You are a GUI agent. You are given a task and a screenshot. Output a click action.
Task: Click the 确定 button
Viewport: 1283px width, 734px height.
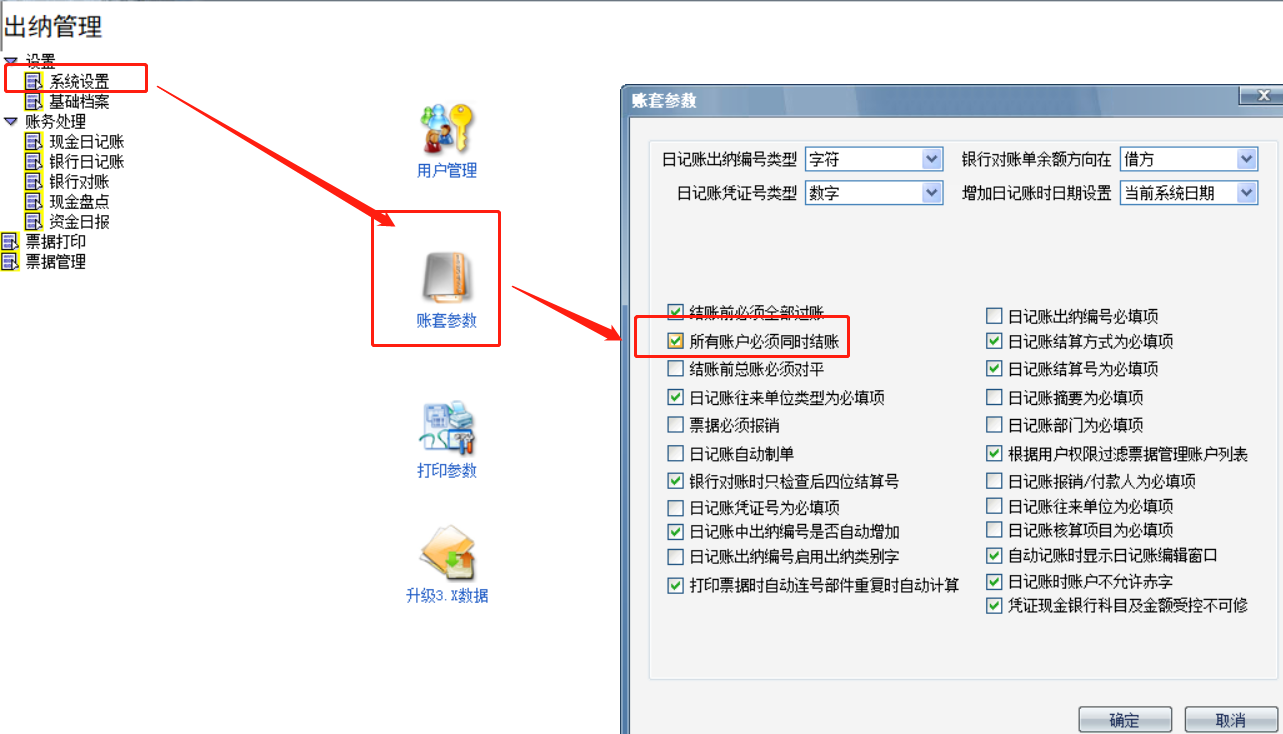pos(1125,720)
